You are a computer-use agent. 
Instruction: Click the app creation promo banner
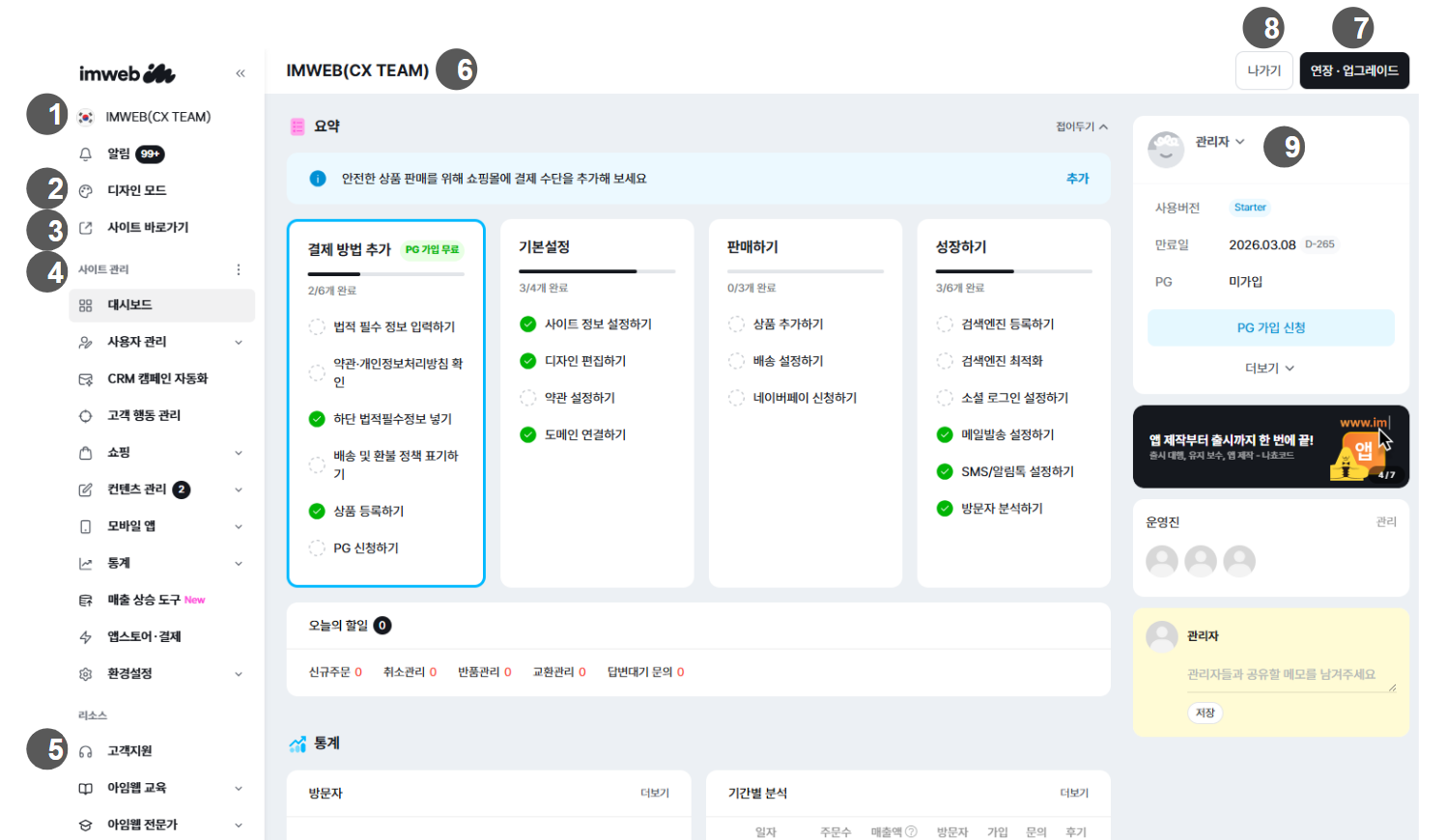pyautogui.click(x=1271, y=446)
